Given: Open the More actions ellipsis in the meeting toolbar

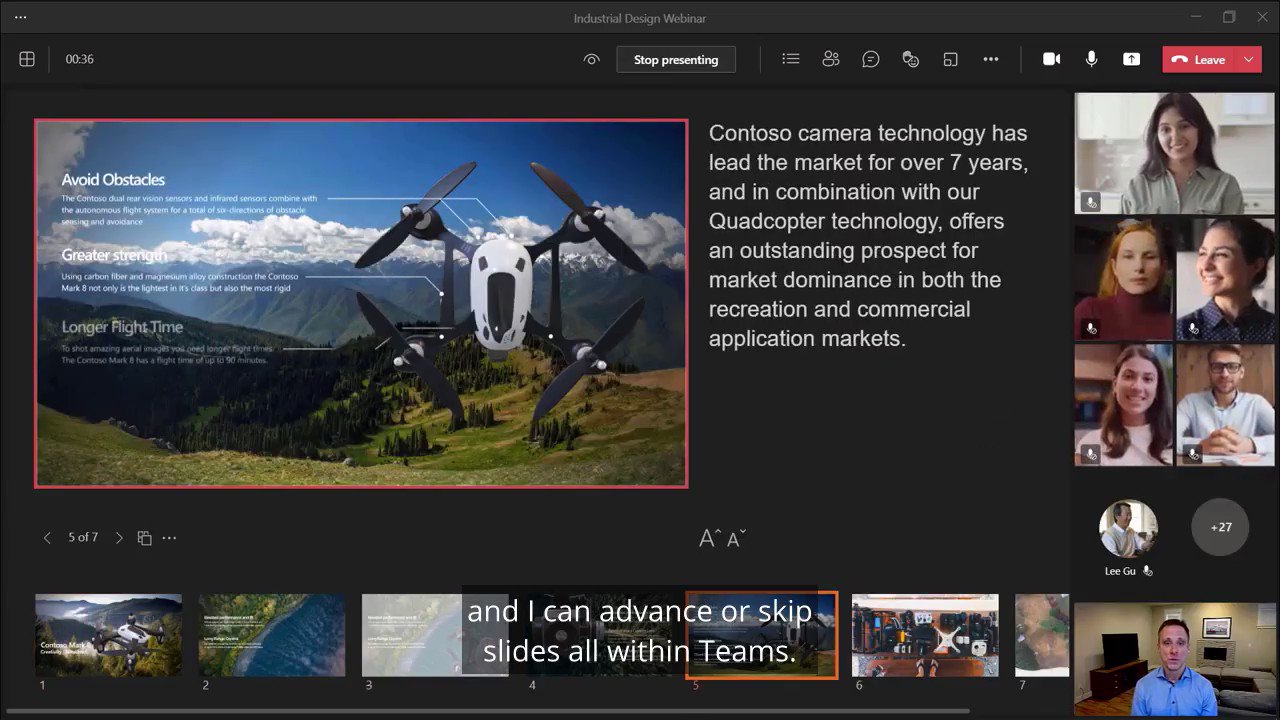Looking at the screenshot, I should point(991,59).
